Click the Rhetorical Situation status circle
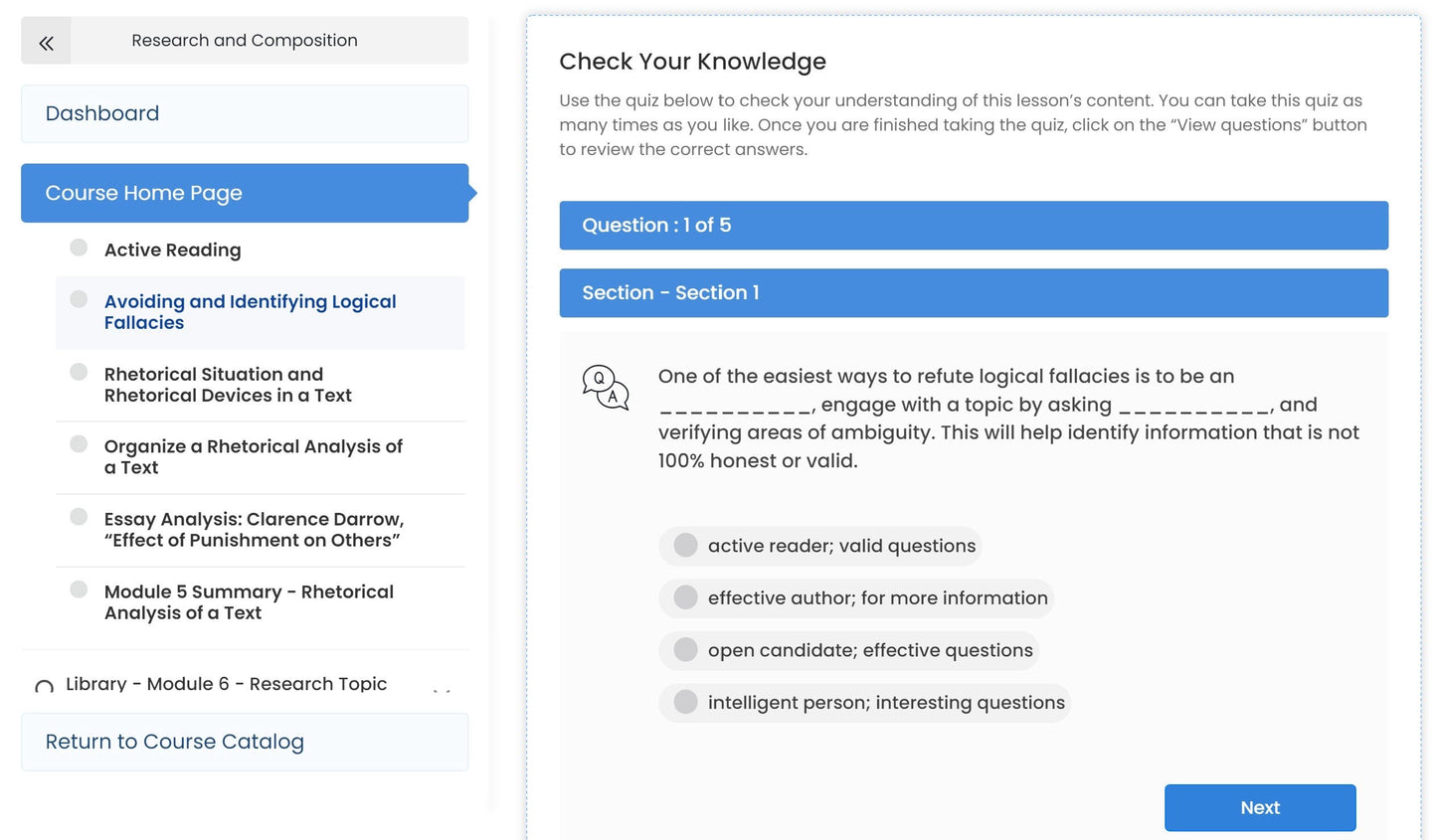The height and width of the screenshot is (840, 1437). (79, 372)
